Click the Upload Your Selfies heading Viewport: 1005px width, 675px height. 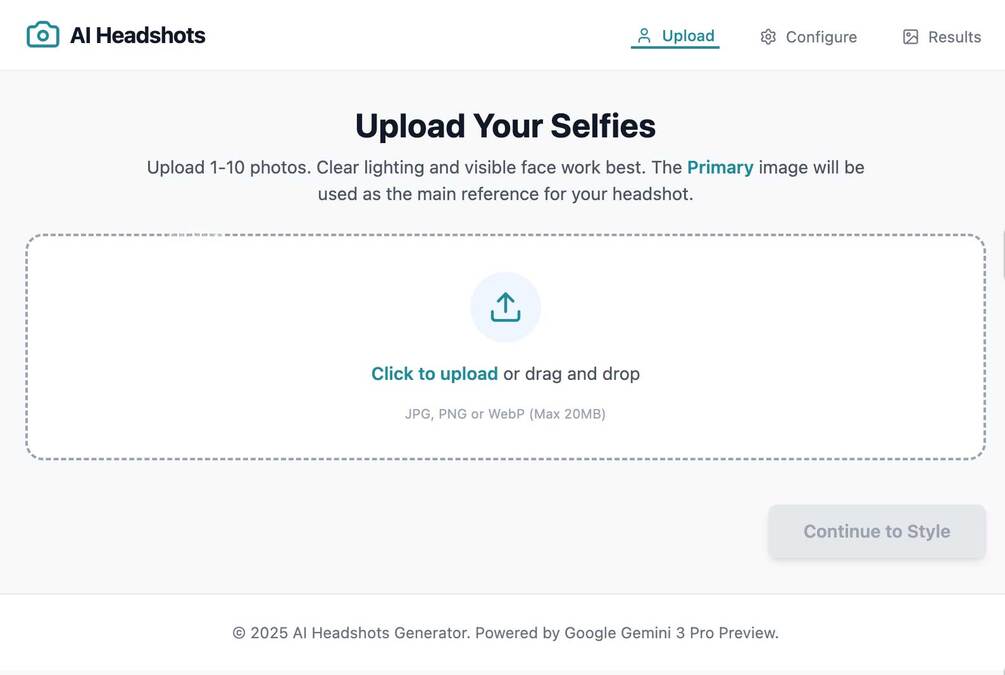pos(505,126)
